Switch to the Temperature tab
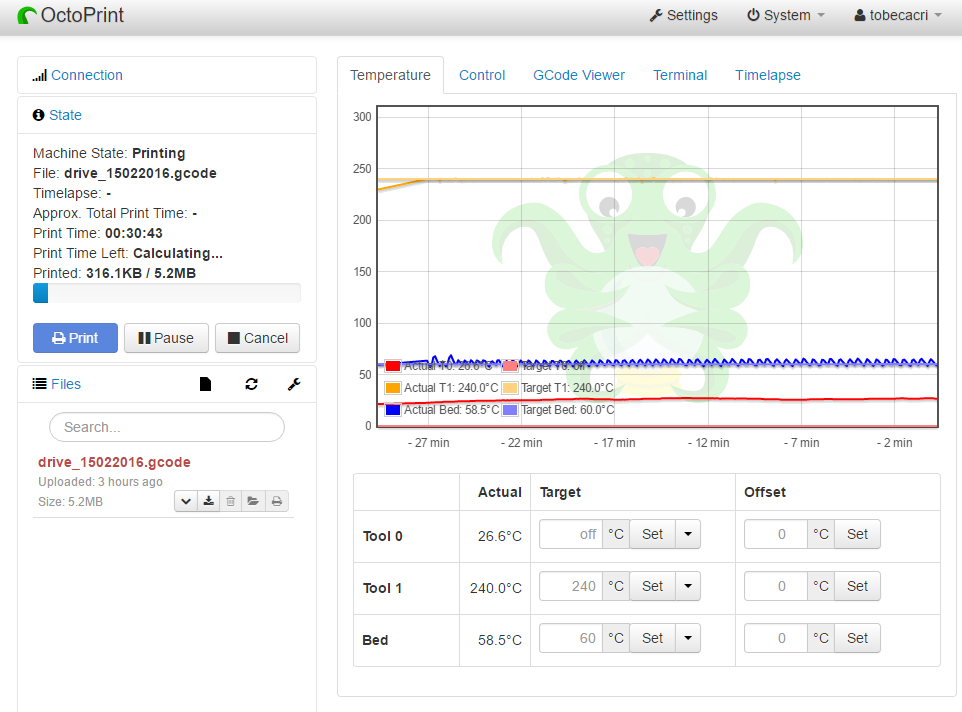Viewport: 962px width, 712px height. 390,75
